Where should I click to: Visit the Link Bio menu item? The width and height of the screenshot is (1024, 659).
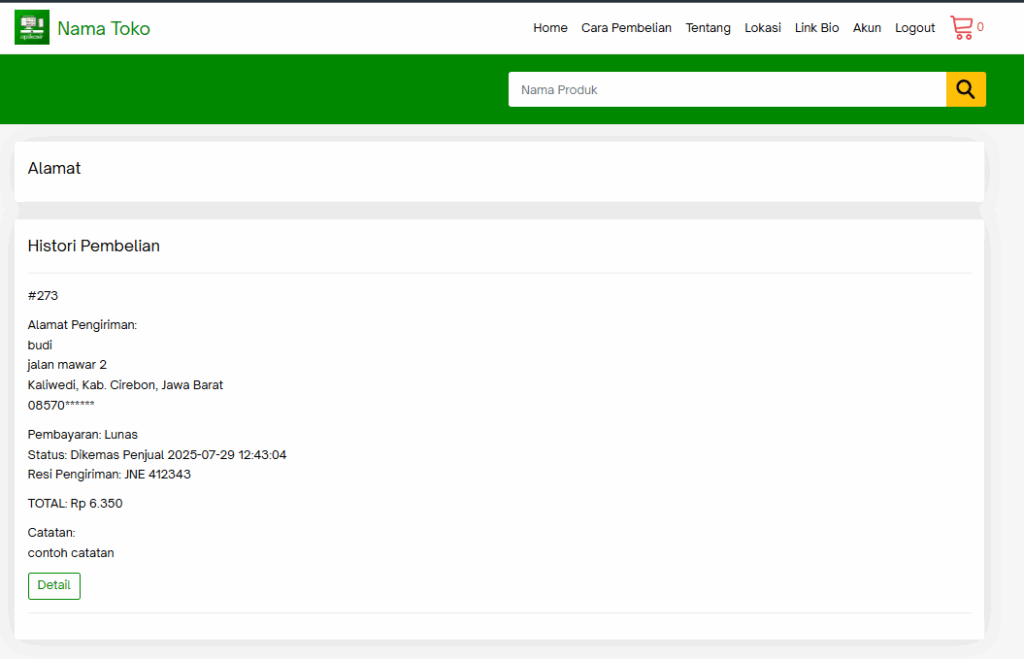click(816, 28)
